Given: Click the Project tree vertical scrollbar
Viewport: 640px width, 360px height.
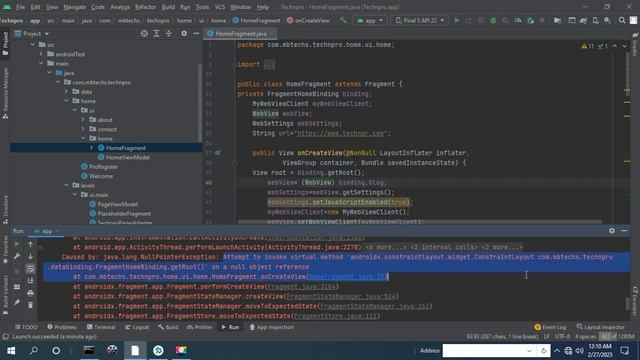Looking at the screenshot, I should 200,102.
